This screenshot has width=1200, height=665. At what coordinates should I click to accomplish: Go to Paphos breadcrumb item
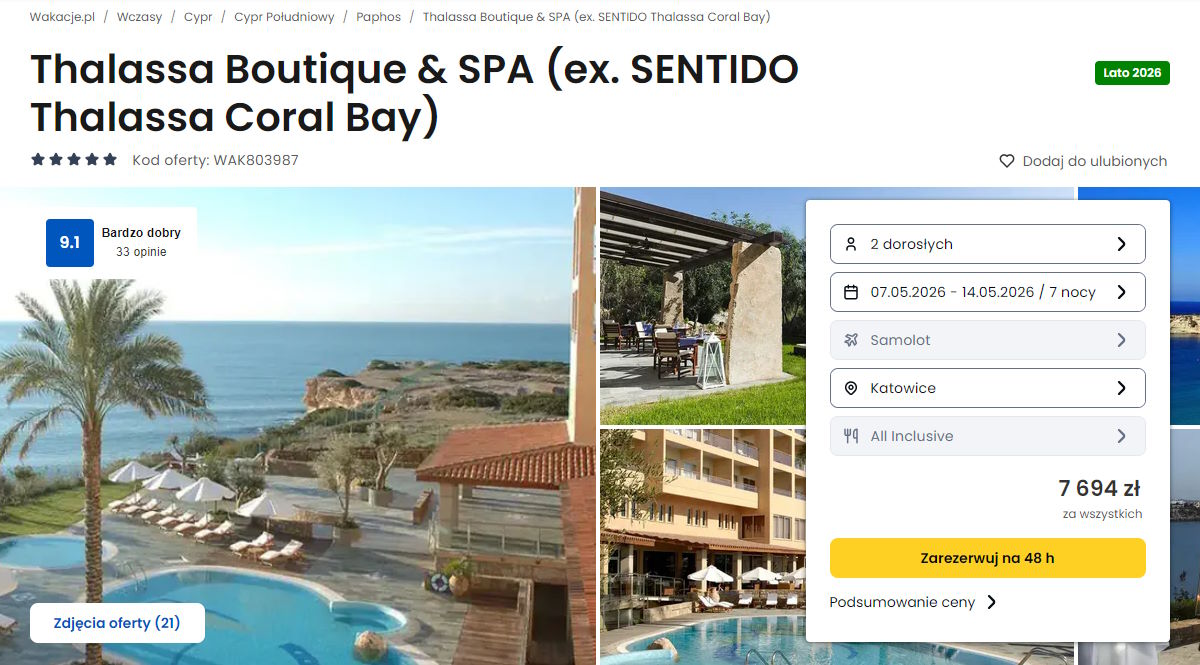(378, 17)
